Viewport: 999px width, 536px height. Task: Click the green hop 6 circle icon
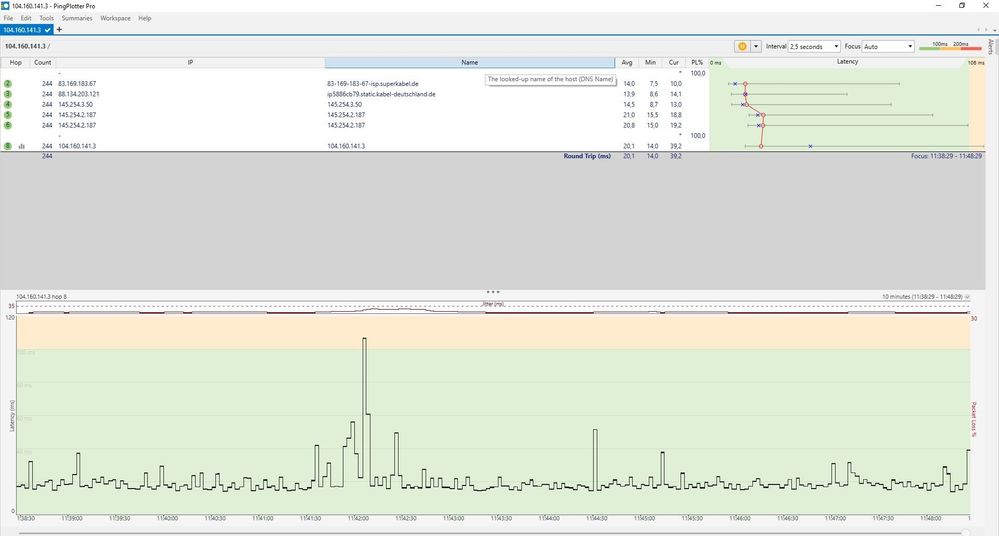pyautogui.click(x=8, y=125)
